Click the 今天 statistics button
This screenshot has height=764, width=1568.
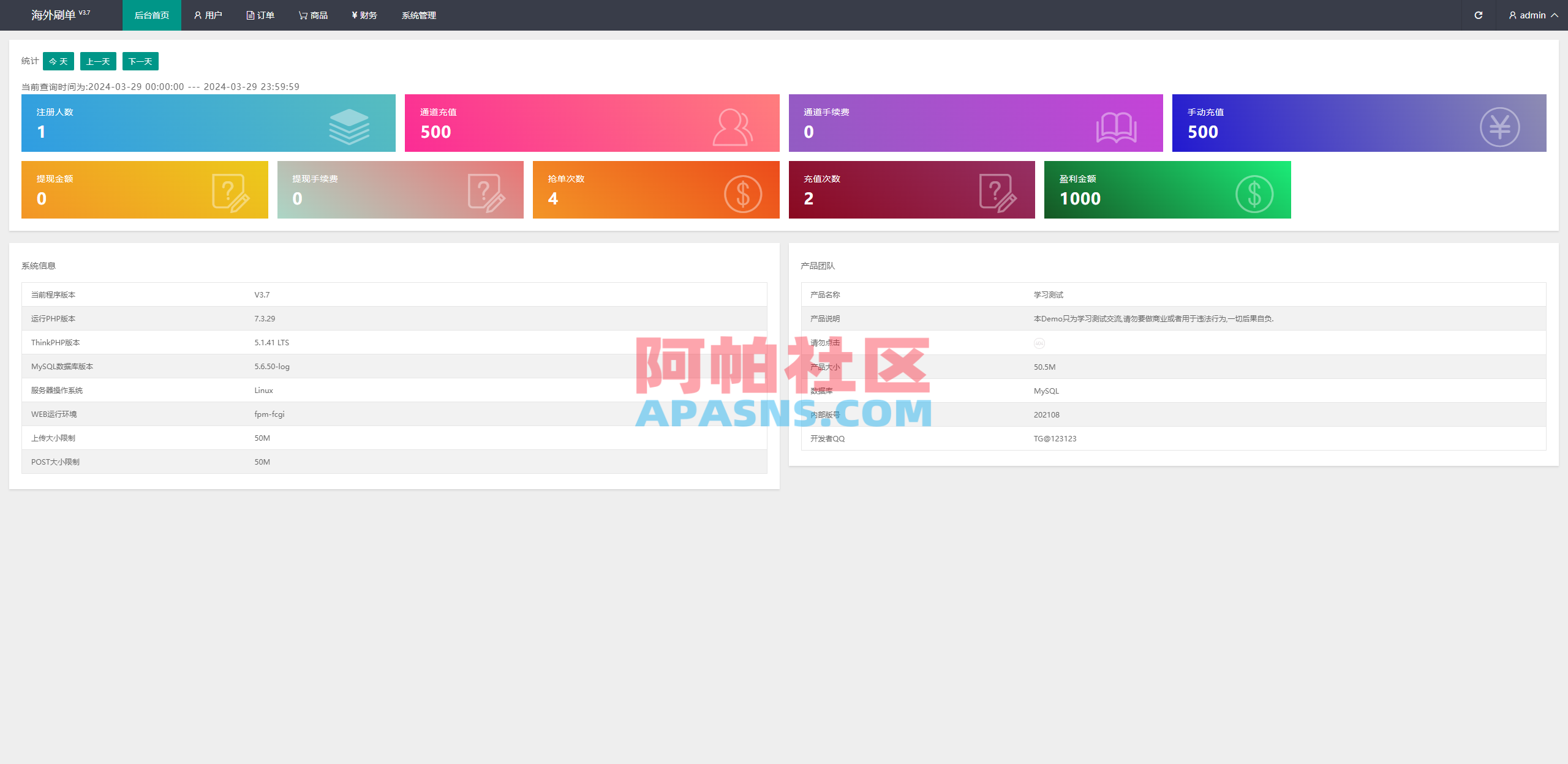[58, 61]
